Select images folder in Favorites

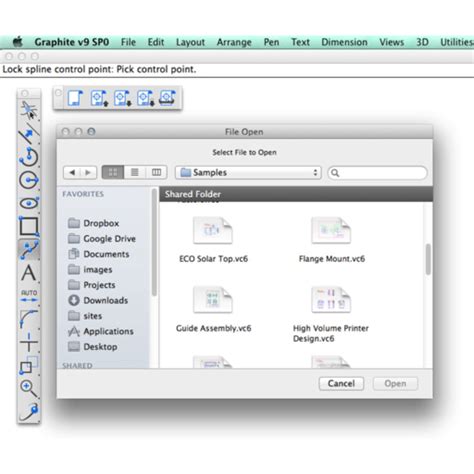coord(90,269)
